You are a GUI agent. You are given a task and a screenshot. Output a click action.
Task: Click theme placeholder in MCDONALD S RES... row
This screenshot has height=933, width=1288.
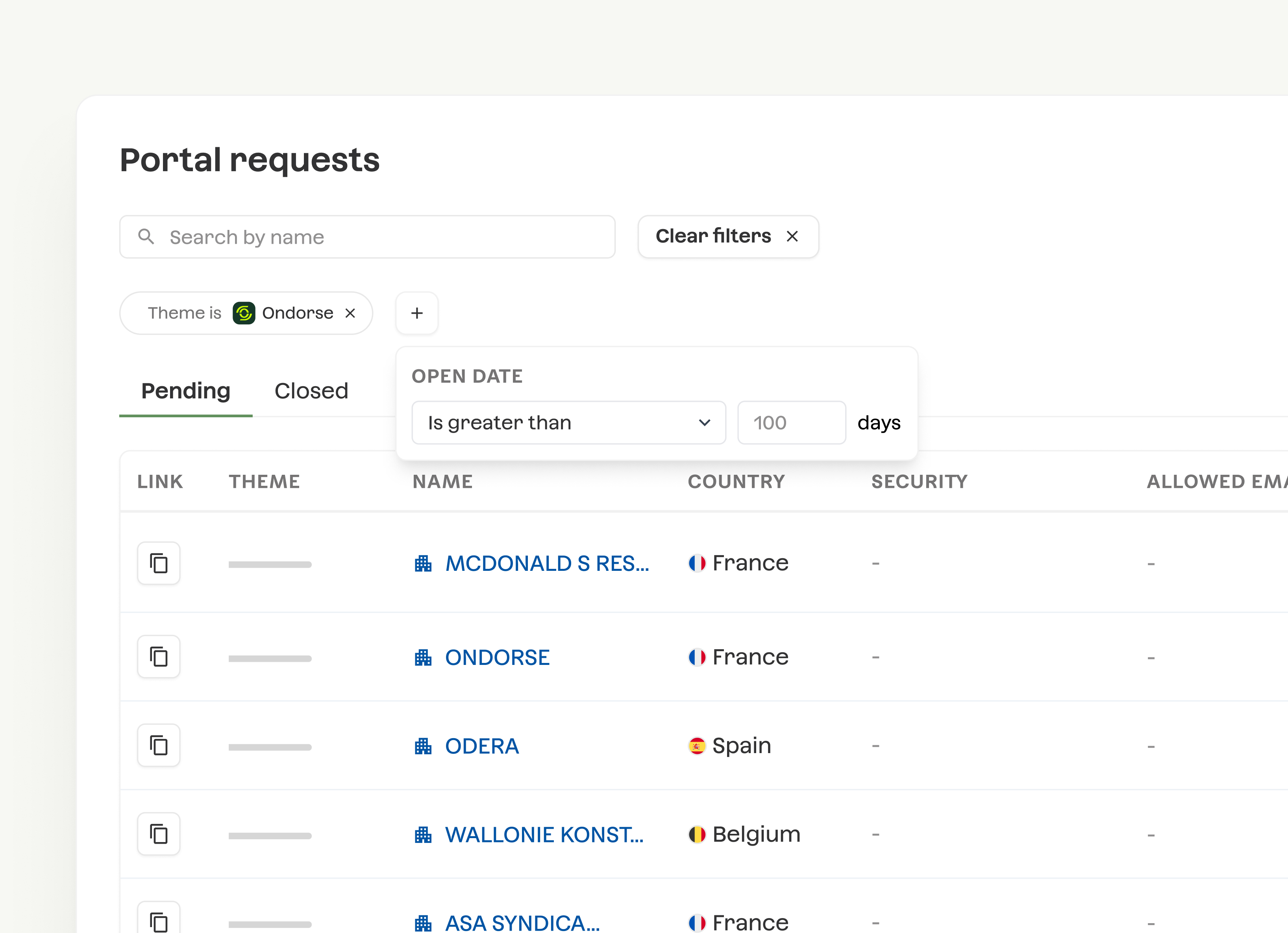click(270, 565)
